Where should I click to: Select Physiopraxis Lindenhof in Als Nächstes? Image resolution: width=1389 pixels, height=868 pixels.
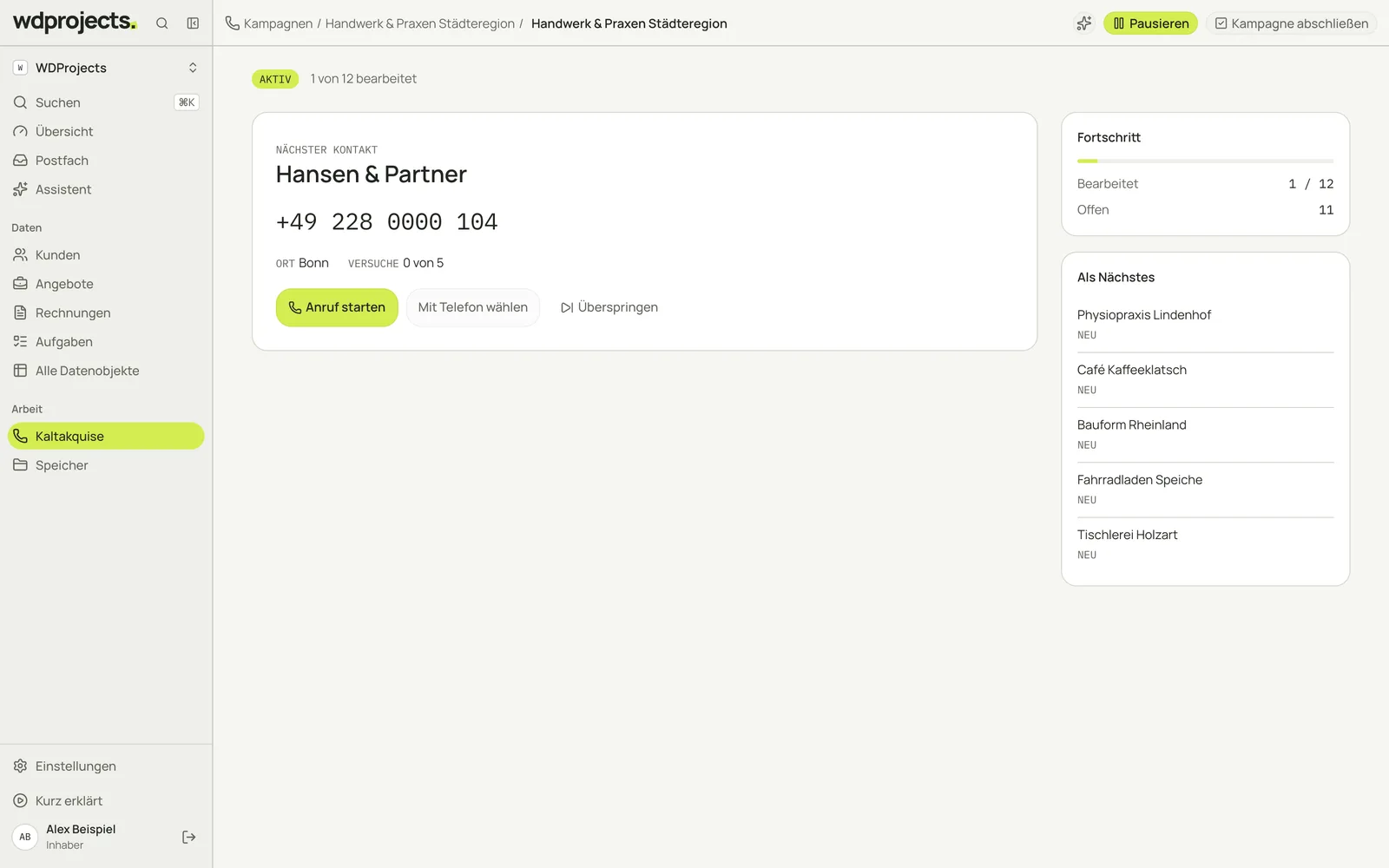[1205, 324]
